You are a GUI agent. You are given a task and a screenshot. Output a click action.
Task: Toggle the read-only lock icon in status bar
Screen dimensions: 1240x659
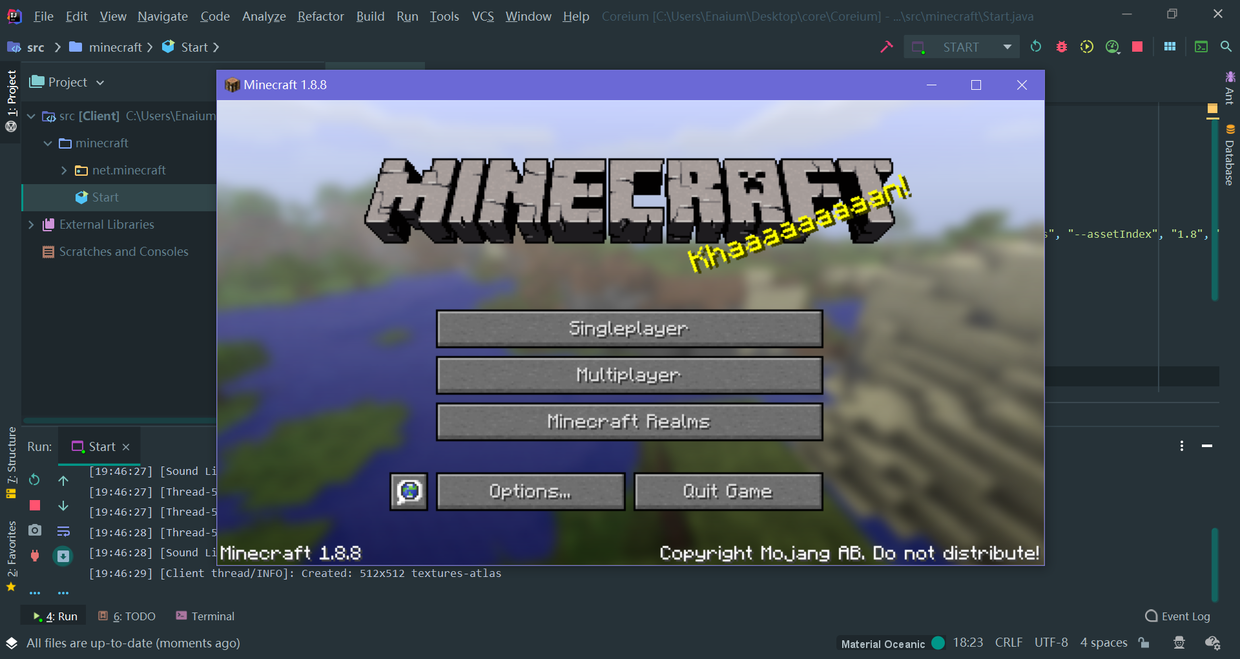tap(1144, 643)
